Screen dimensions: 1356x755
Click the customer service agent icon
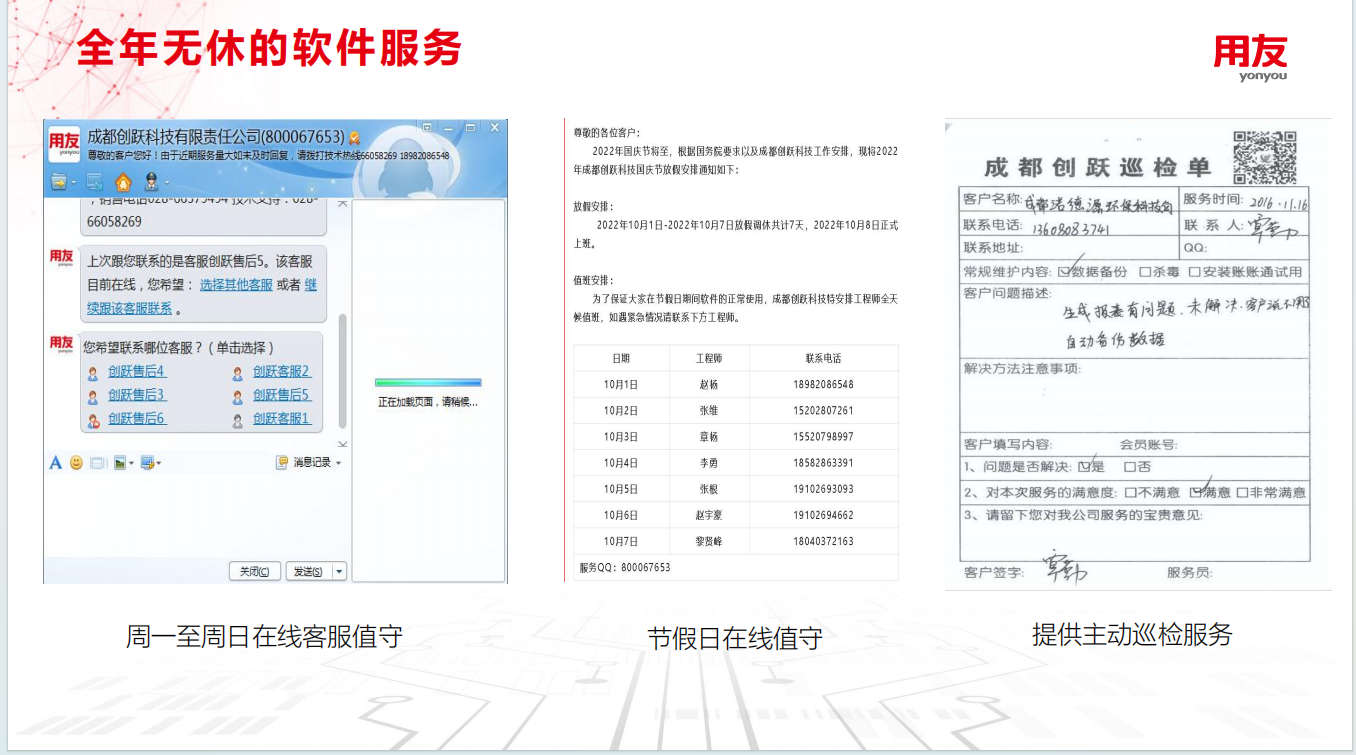151,182
